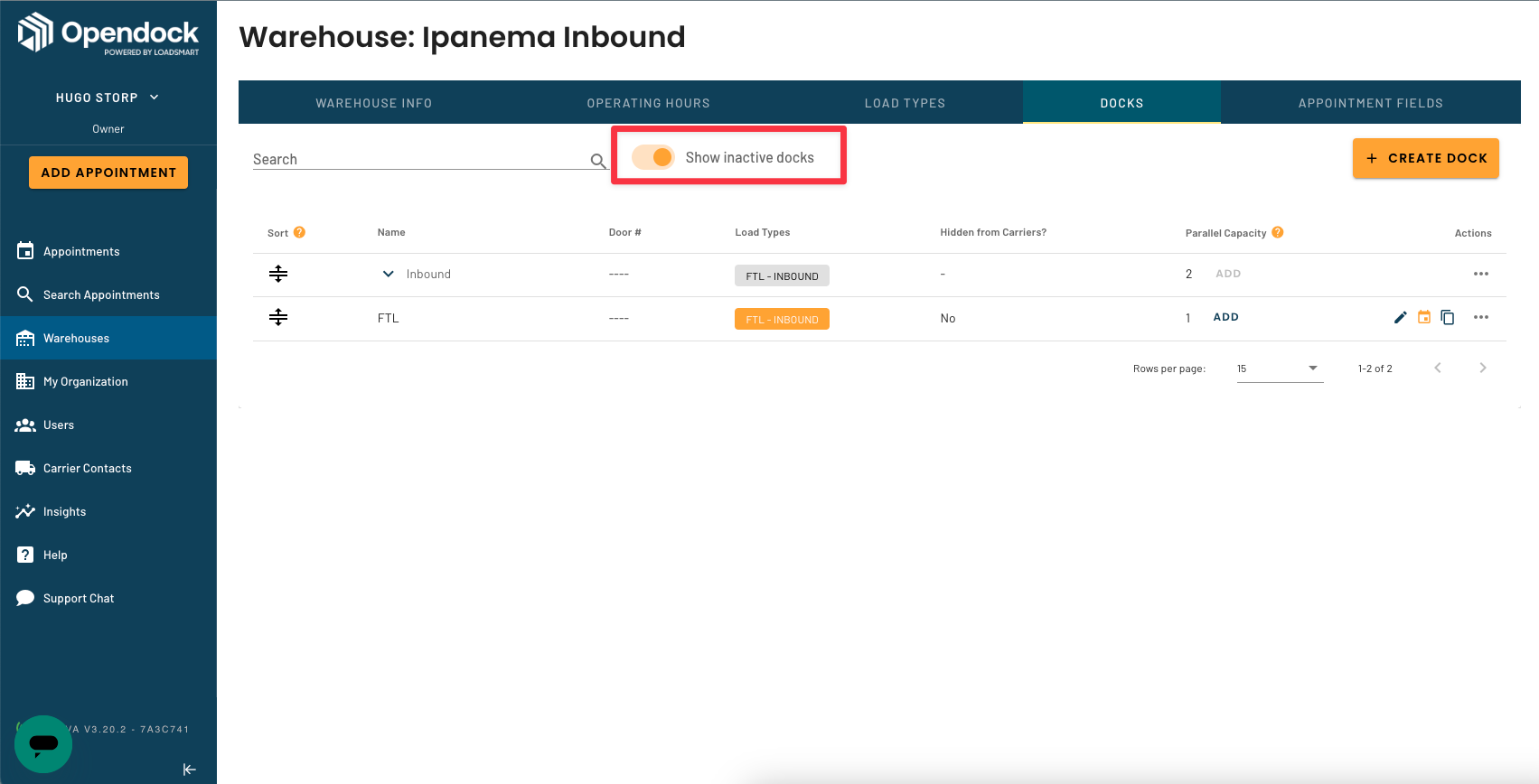Open more actions for FTL row
1539x784 pixels.
pyautogui.click(x=1481, y=317)
